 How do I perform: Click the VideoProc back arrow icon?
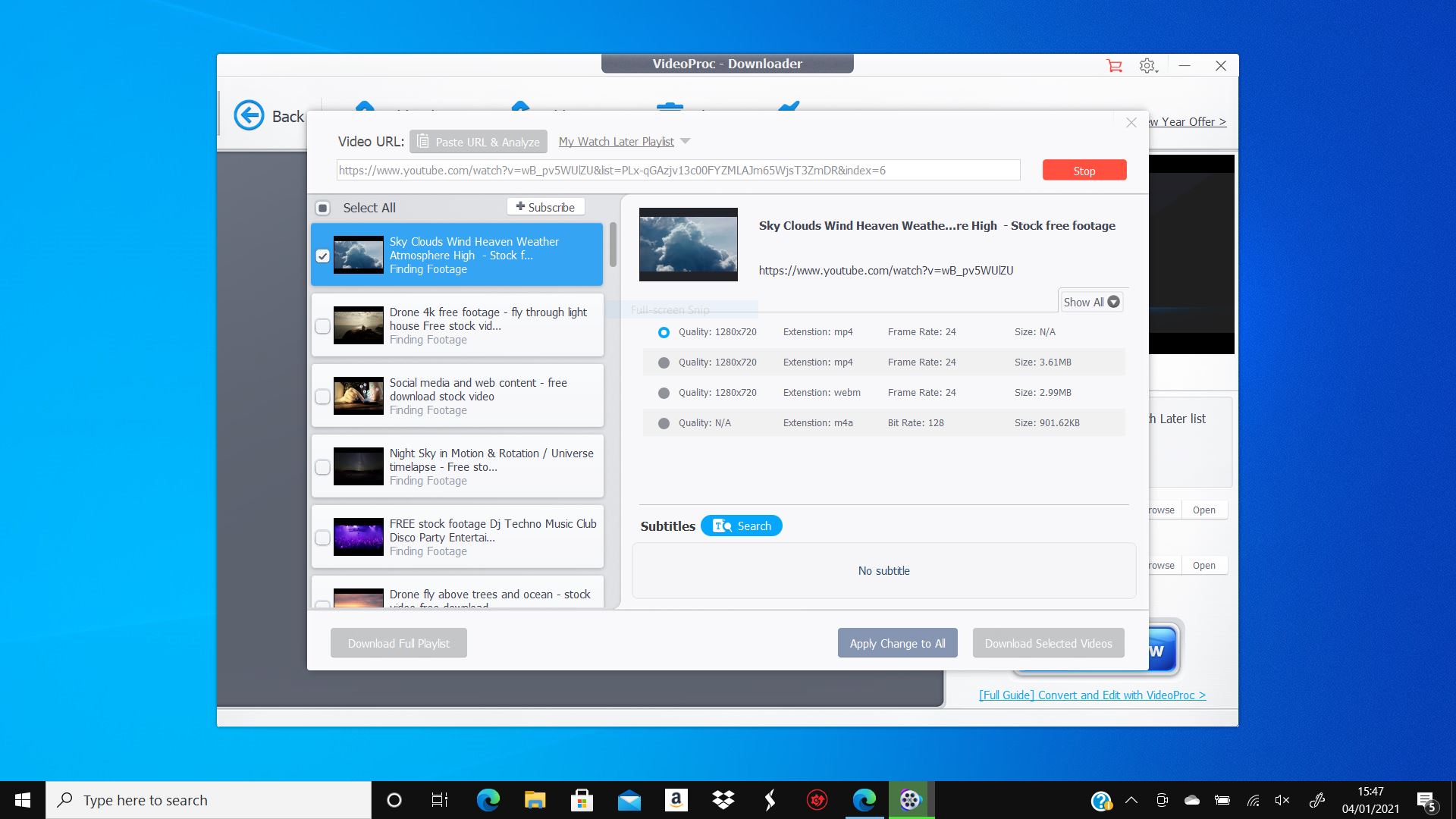coord(249,115)
